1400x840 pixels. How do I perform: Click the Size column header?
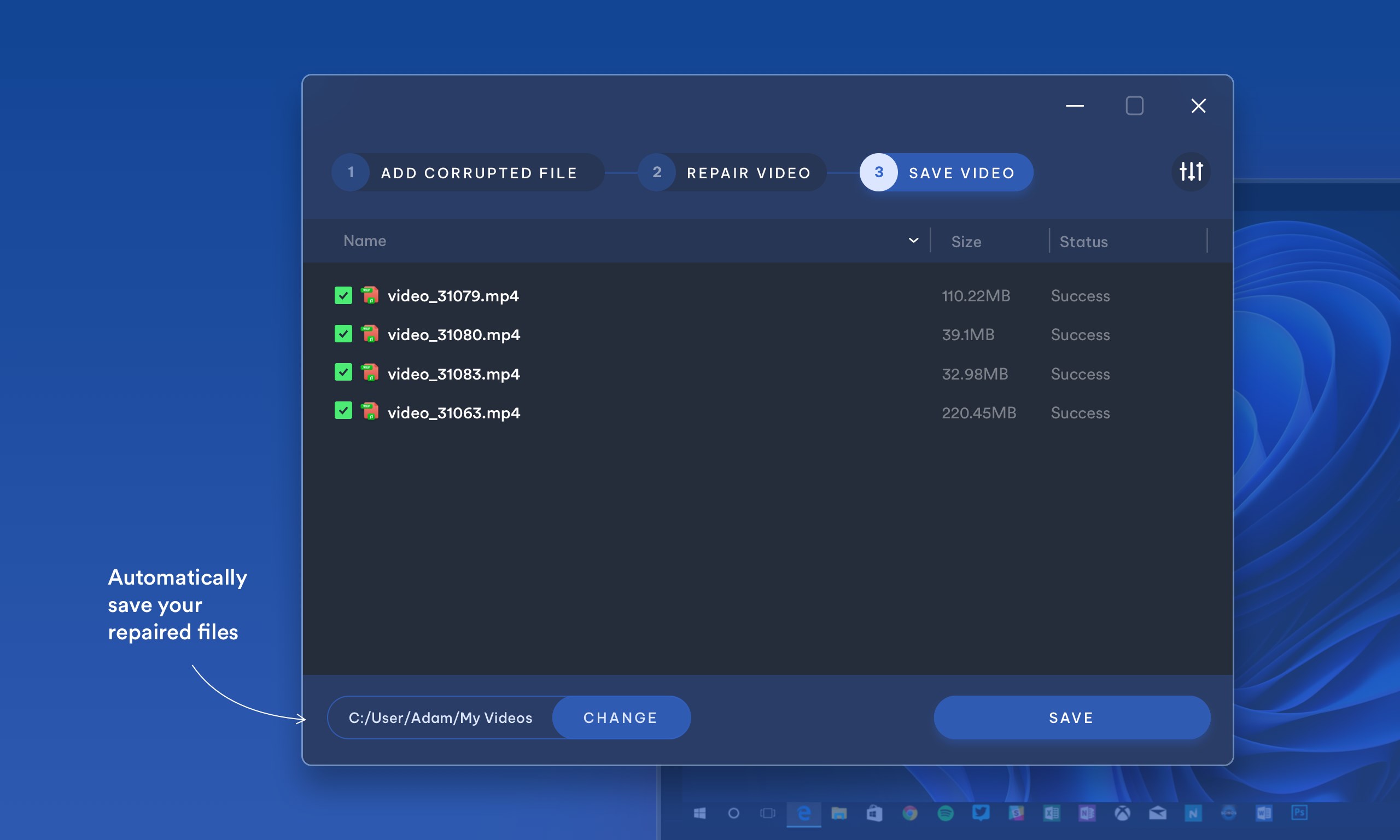pos(966,242)
